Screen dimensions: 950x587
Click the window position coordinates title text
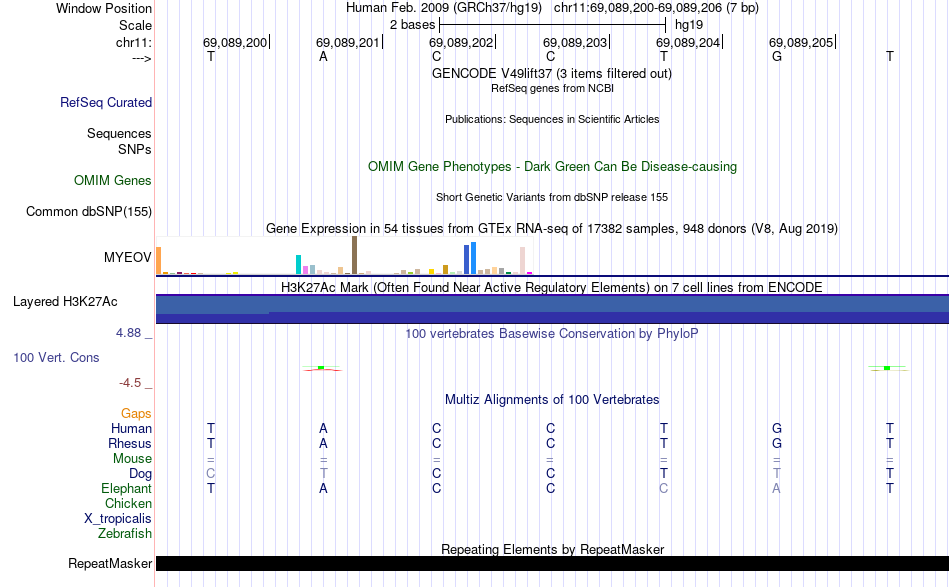pos(552,8)
